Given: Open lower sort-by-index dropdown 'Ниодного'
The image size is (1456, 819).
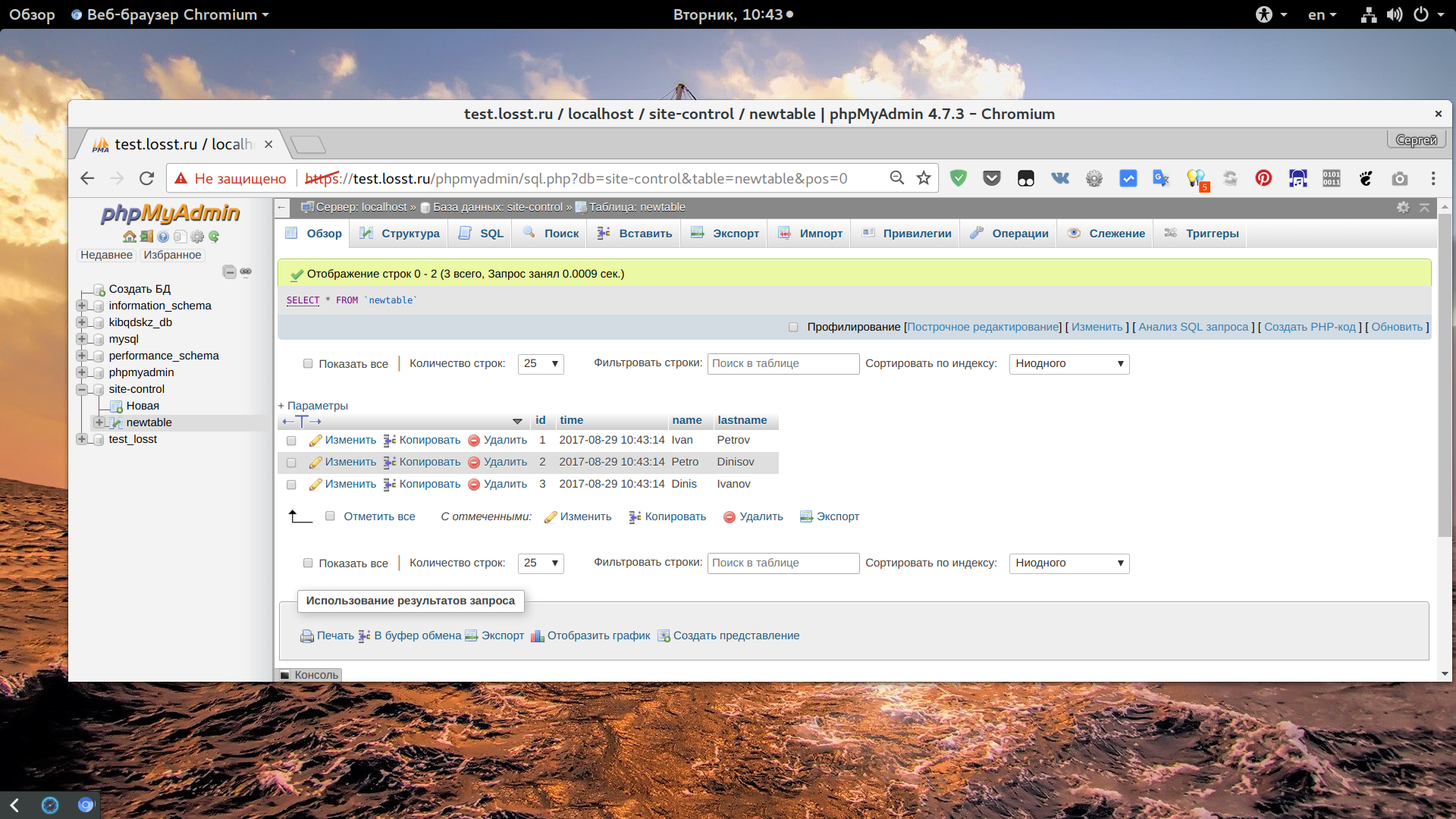Looking at the screenshot, I should pyautogui.click(x=1069, y=563).
